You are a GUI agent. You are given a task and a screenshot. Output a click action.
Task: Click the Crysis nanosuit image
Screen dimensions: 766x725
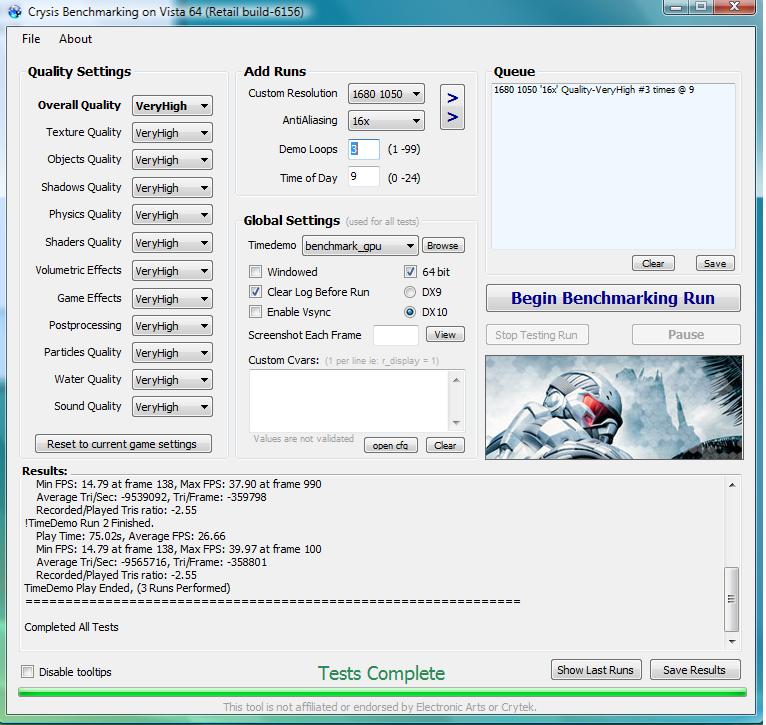click(614, 407)
